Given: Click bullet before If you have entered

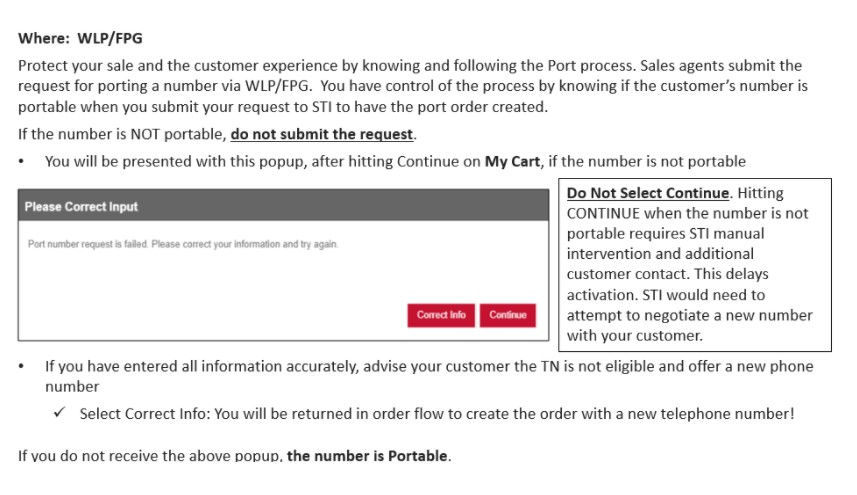Looking at the screenshot, I should (x=21, y=367).
